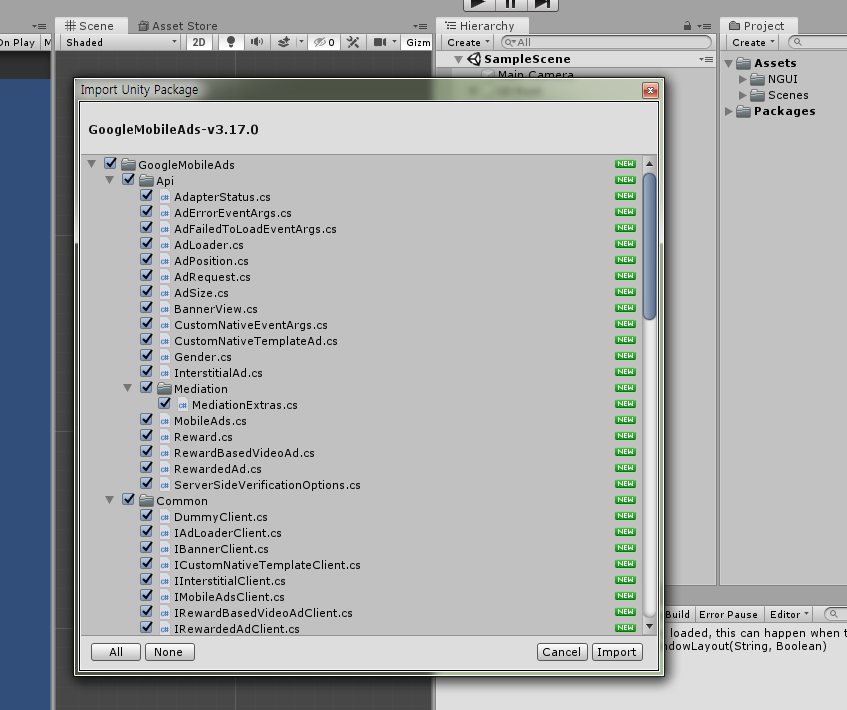Image resolution: width=847 pixels, height=710 pixels.
Task: Switch to the Asset Store tab
Action: pyautogui.click(x=178, y=26)
